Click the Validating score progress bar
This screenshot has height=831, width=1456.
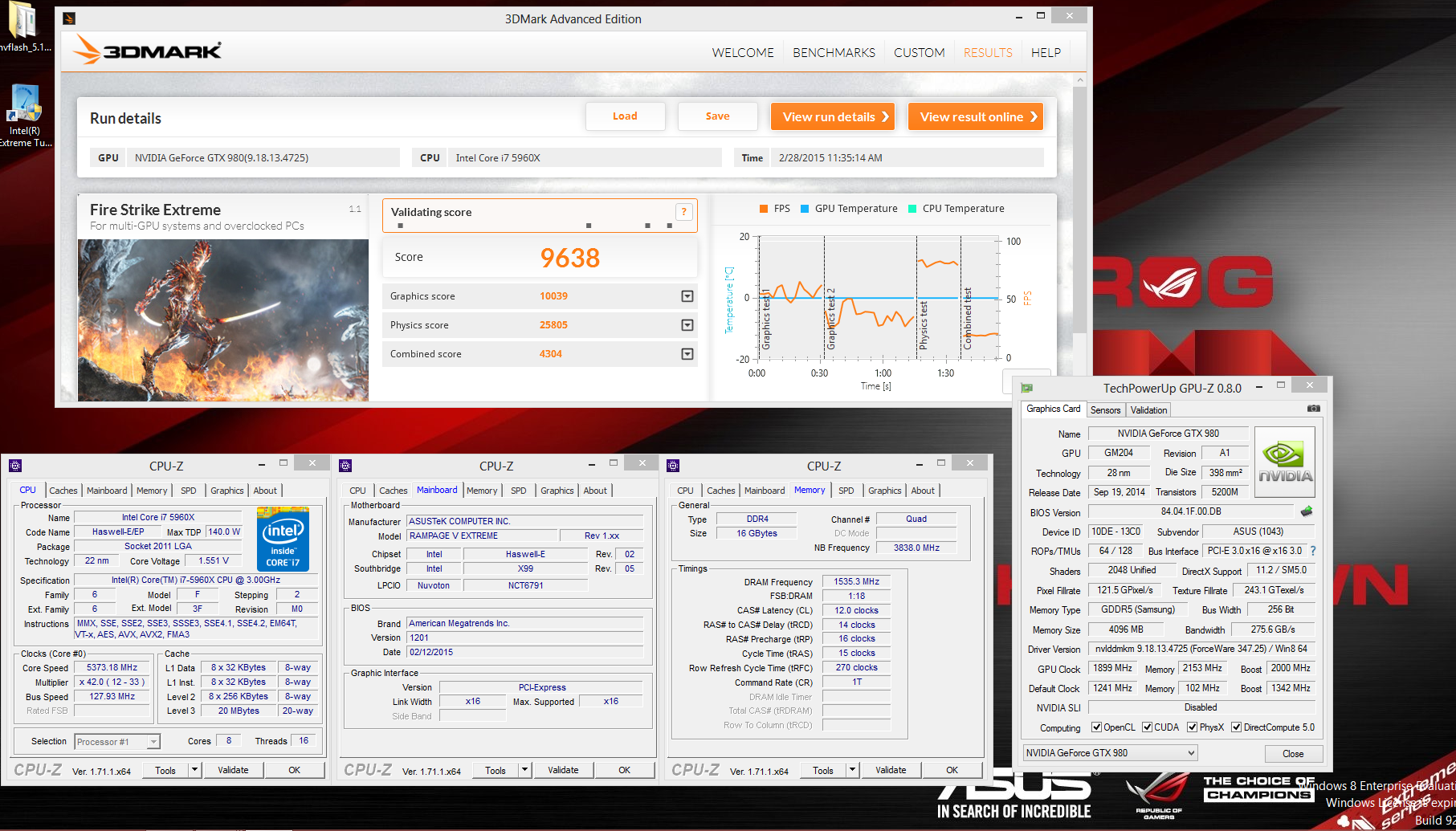pyautogui.click(x=535, y=226)
